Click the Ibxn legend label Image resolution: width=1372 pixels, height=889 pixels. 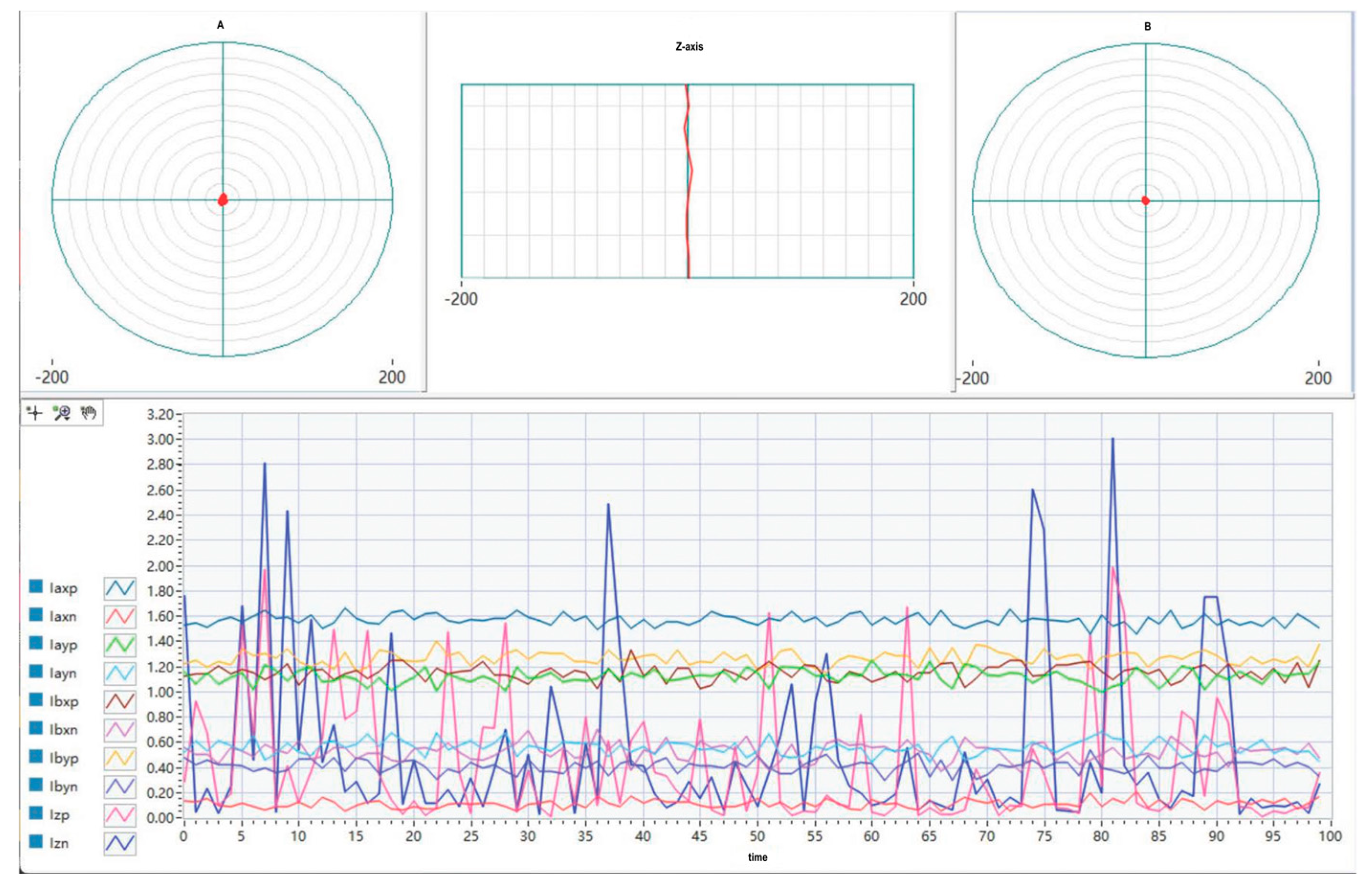64,730
